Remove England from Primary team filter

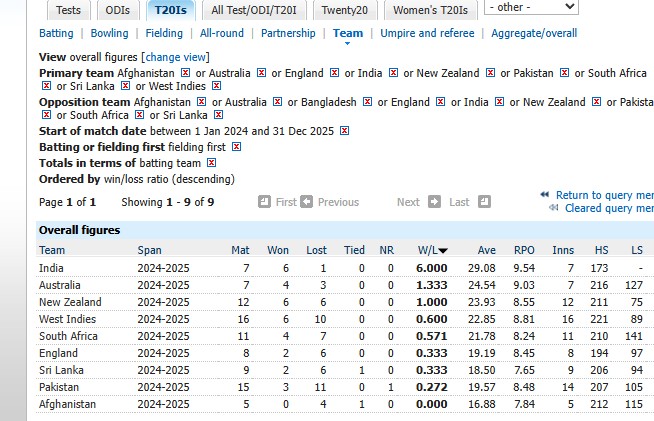(x=334, y=73)
